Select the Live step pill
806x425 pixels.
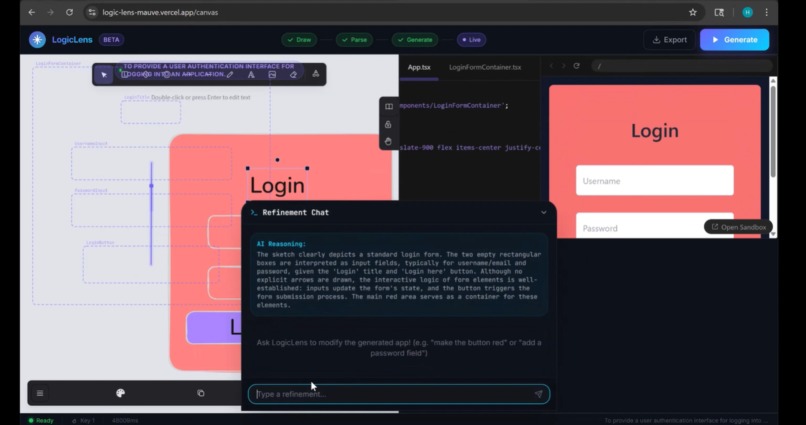[x=471, y=40]
